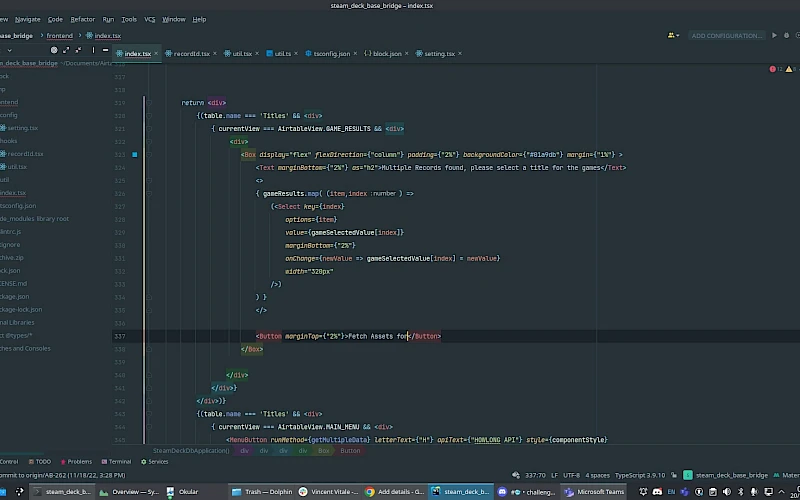Open the VCS menu
The image size is (800, 500).
[x=149, y=19]
